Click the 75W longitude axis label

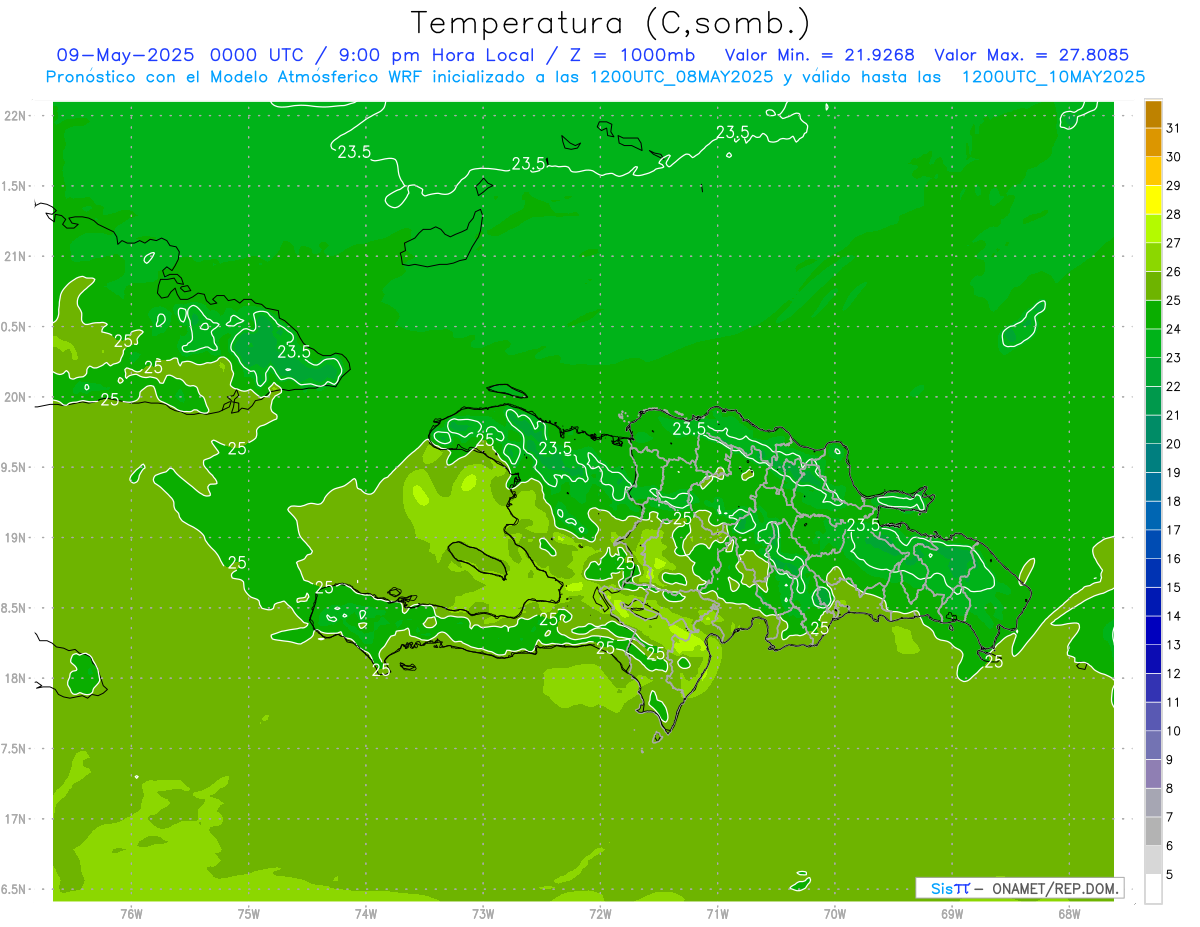click(x=249, y=914)
